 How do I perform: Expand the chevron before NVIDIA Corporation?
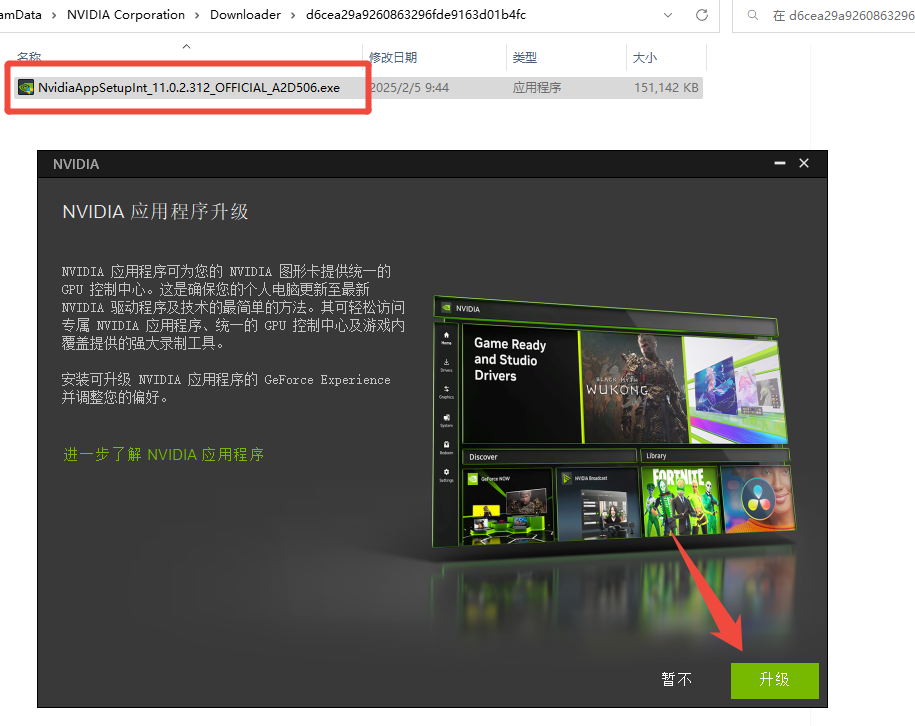tap(54, 15)
